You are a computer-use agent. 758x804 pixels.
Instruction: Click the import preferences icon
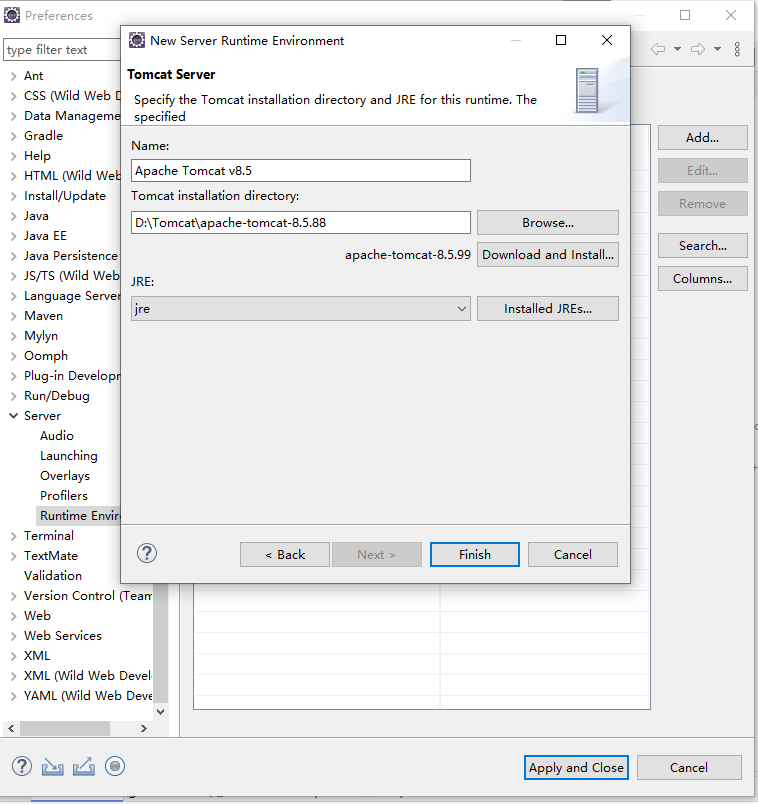(52, 767)
